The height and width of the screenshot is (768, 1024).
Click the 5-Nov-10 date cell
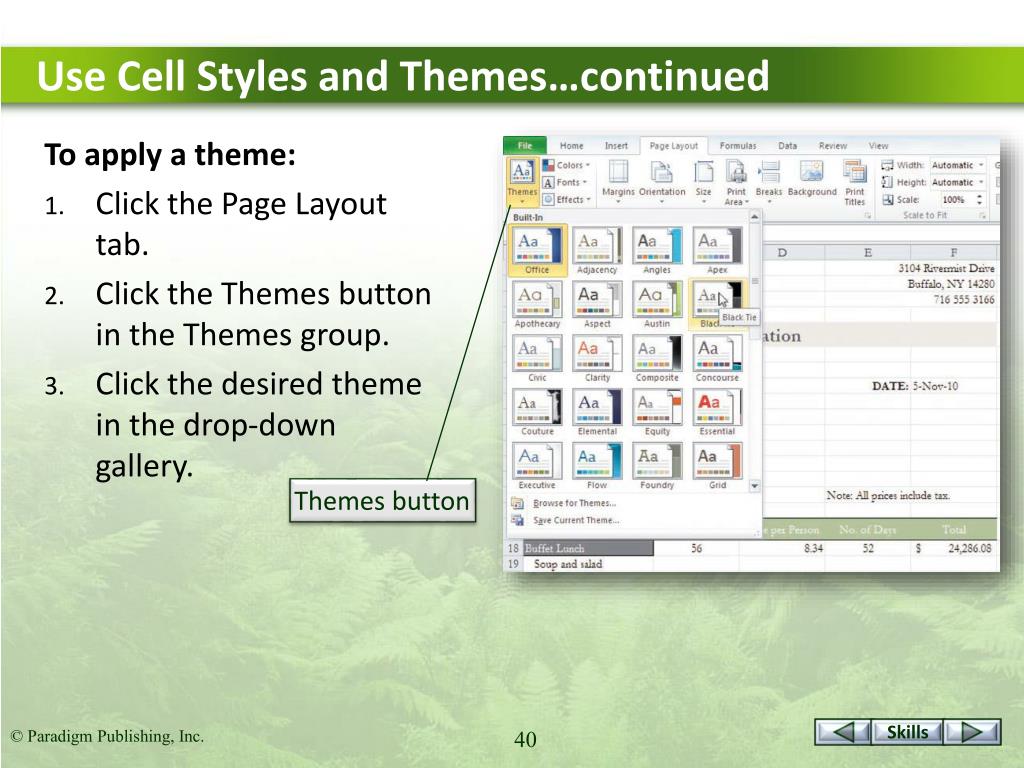935,386
